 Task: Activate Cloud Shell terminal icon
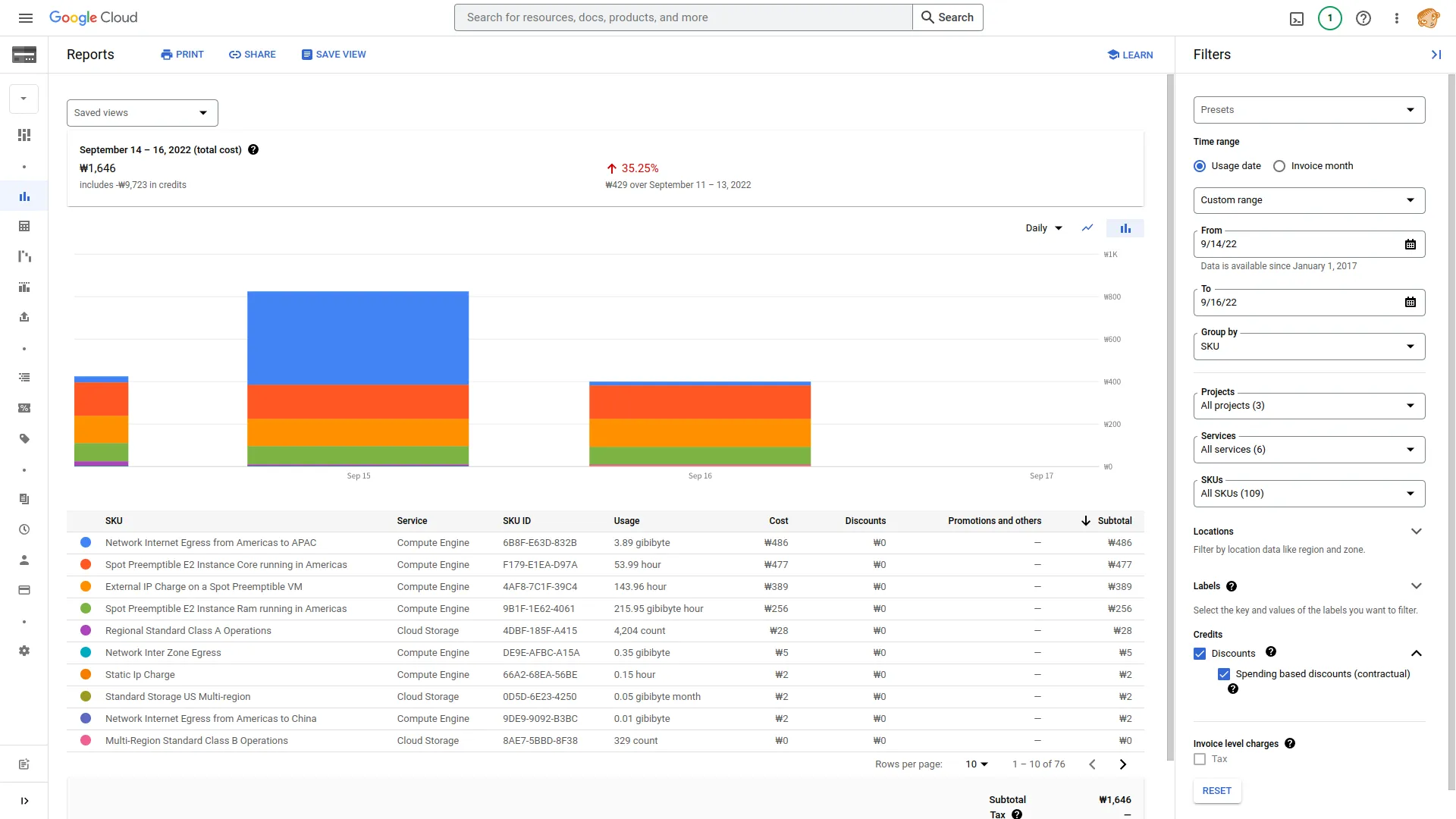click(1297, 18)
